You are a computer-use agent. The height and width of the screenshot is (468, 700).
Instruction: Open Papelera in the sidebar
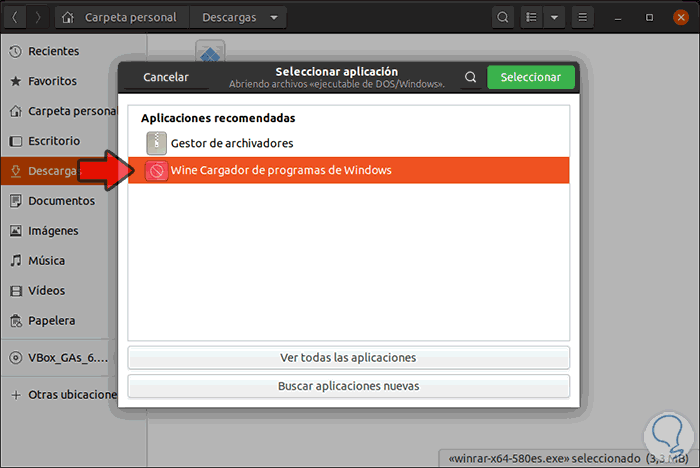point(58,321)
